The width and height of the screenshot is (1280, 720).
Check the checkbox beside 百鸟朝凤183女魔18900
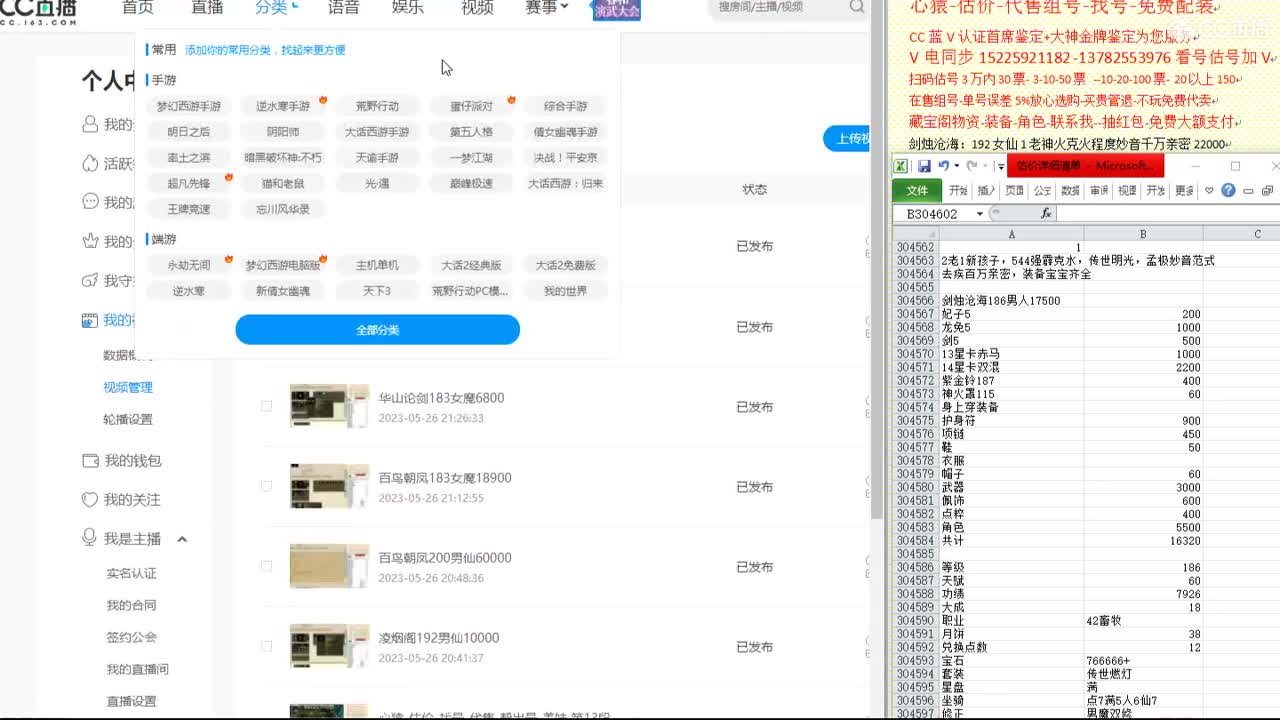pos(266,486)
